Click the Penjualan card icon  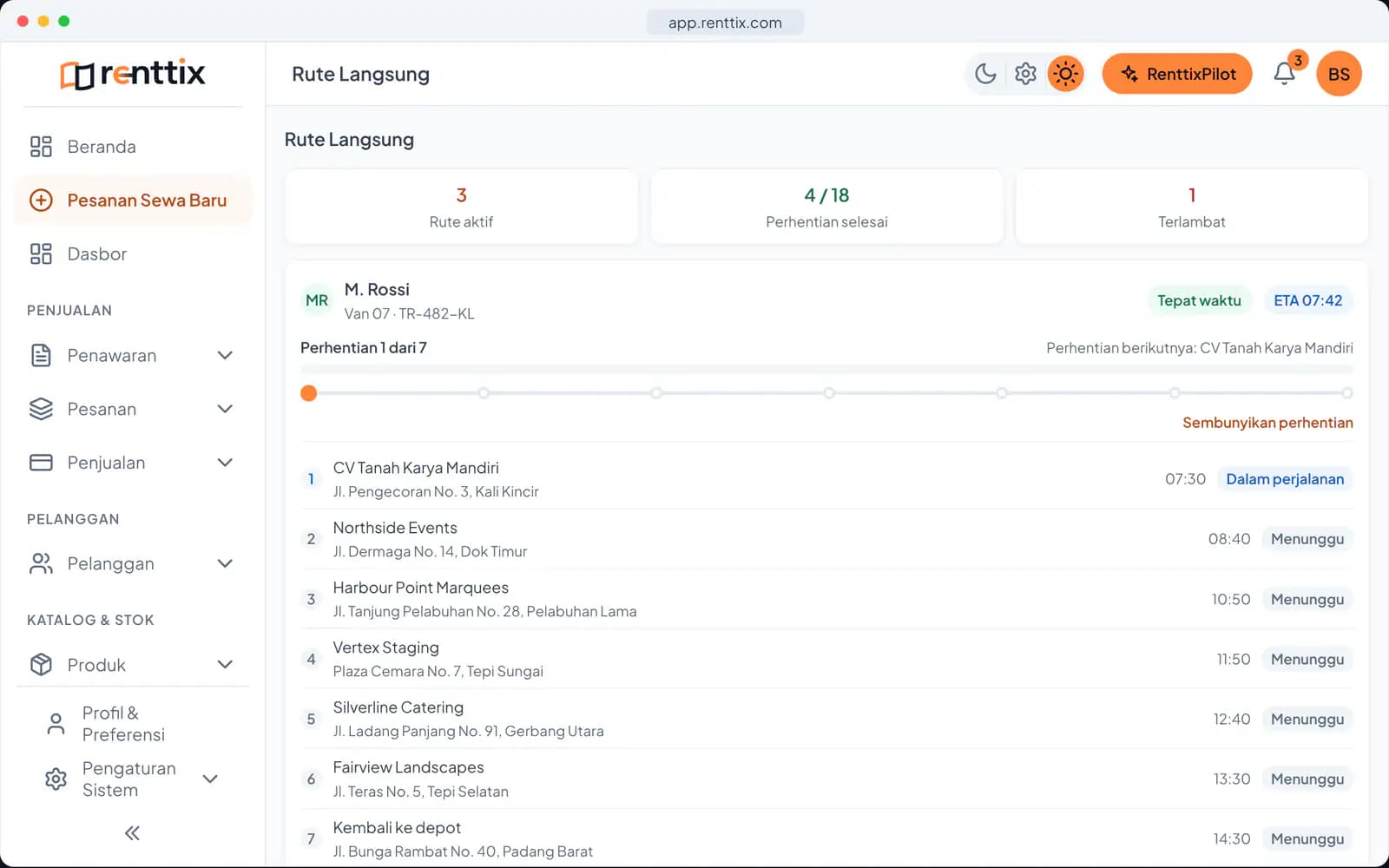[41, 463]
